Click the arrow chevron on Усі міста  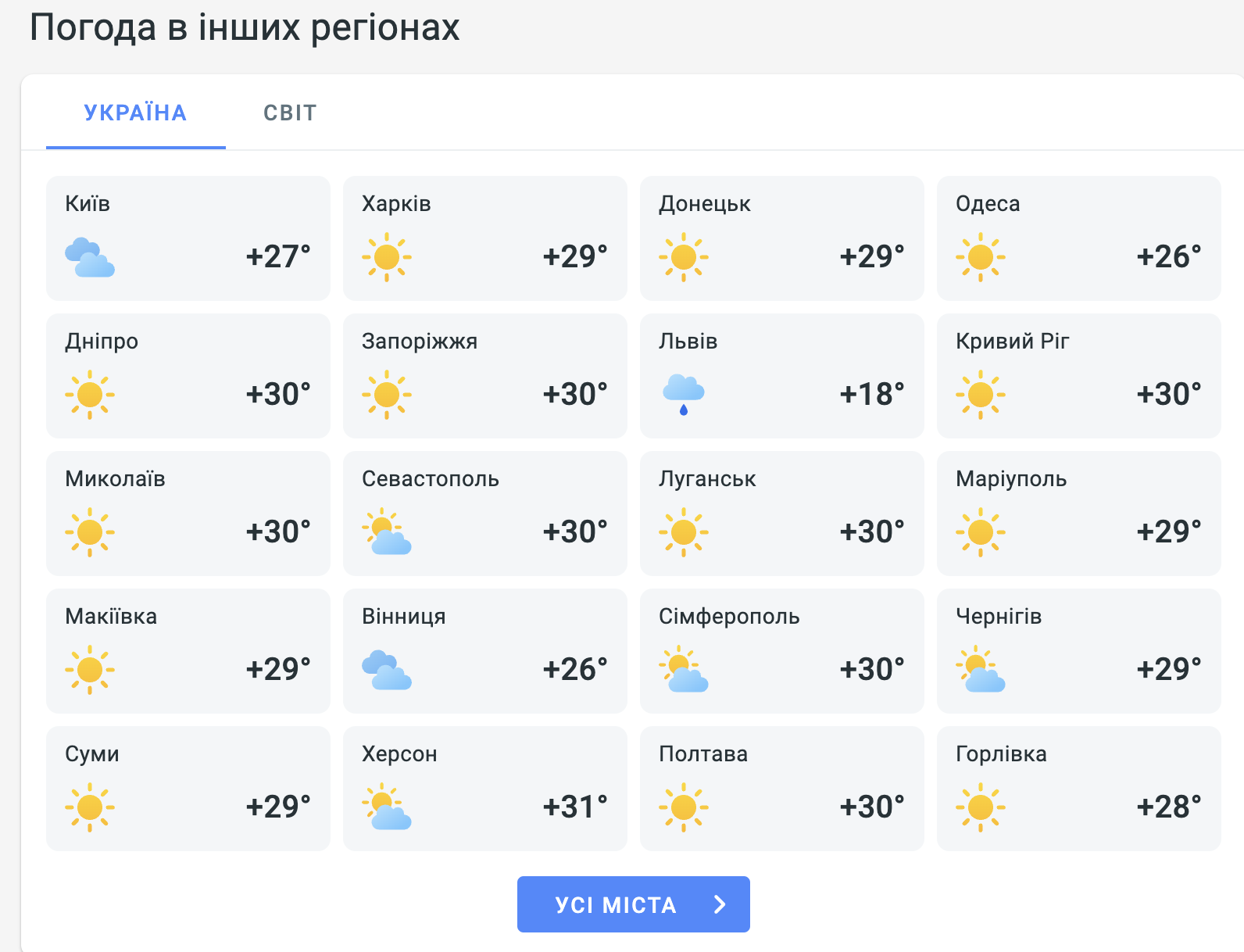coord(720,904)
